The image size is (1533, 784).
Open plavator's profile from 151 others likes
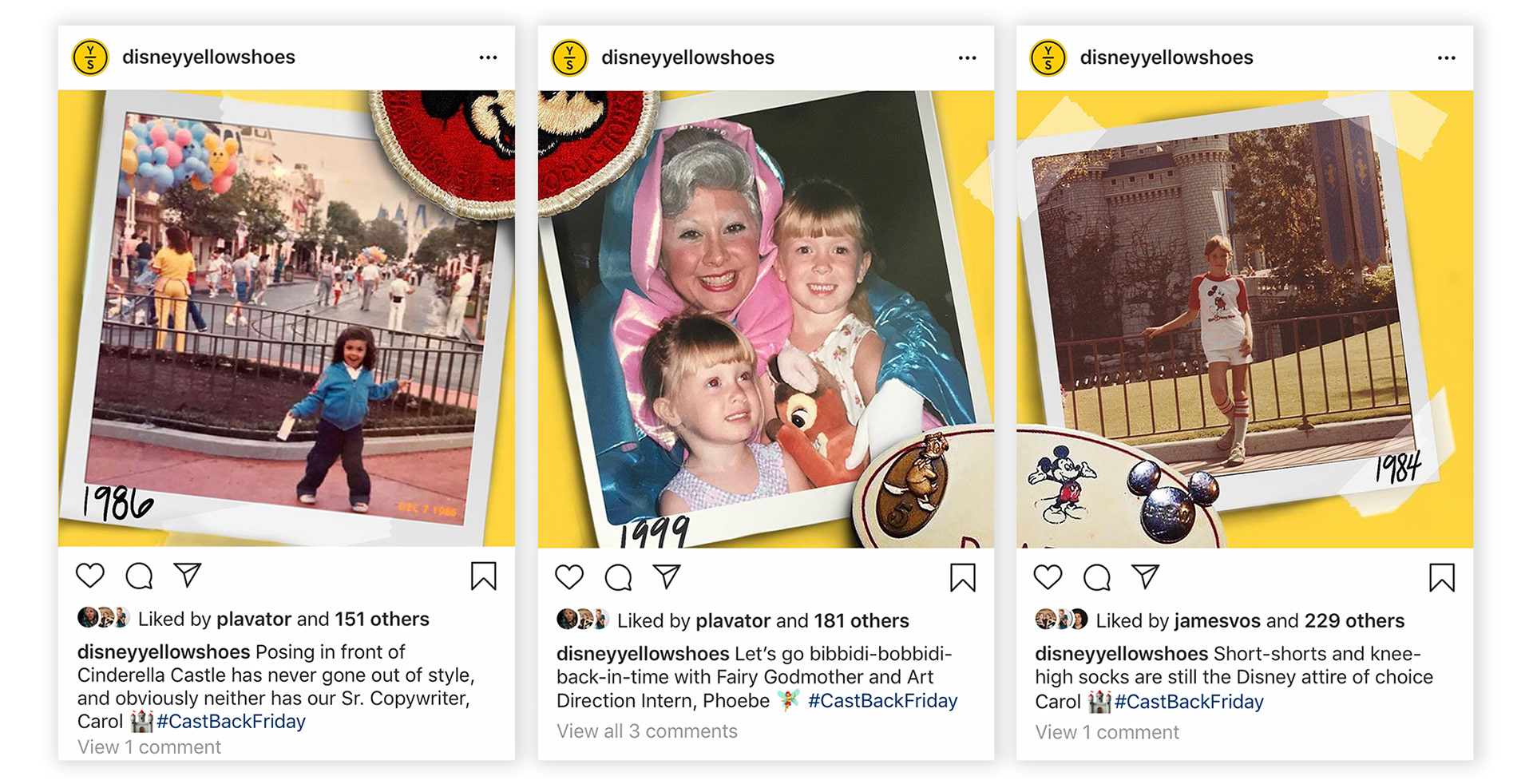coord(254,619)
